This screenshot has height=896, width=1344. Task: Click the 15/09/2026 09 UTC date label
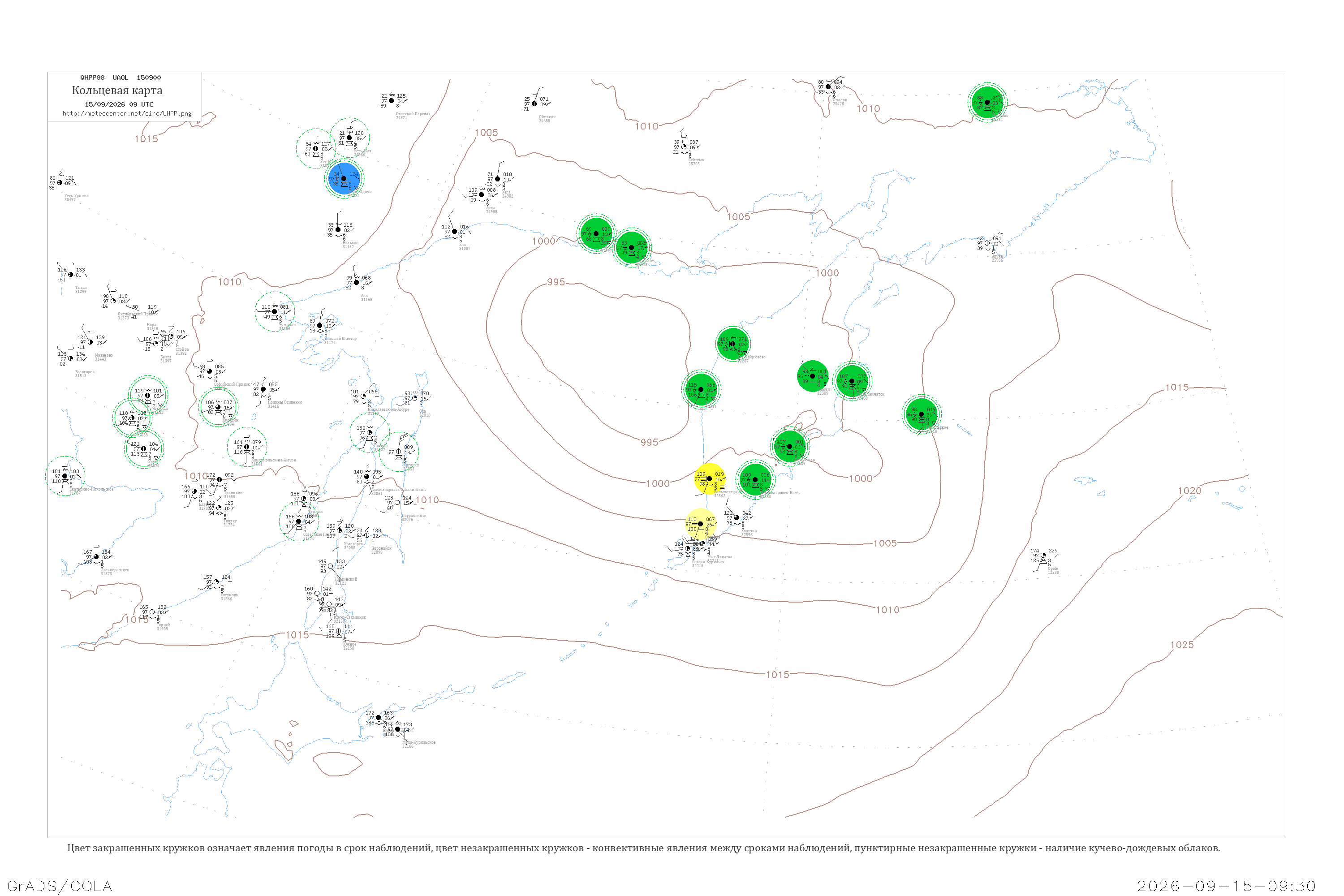[x=119, y=104]
